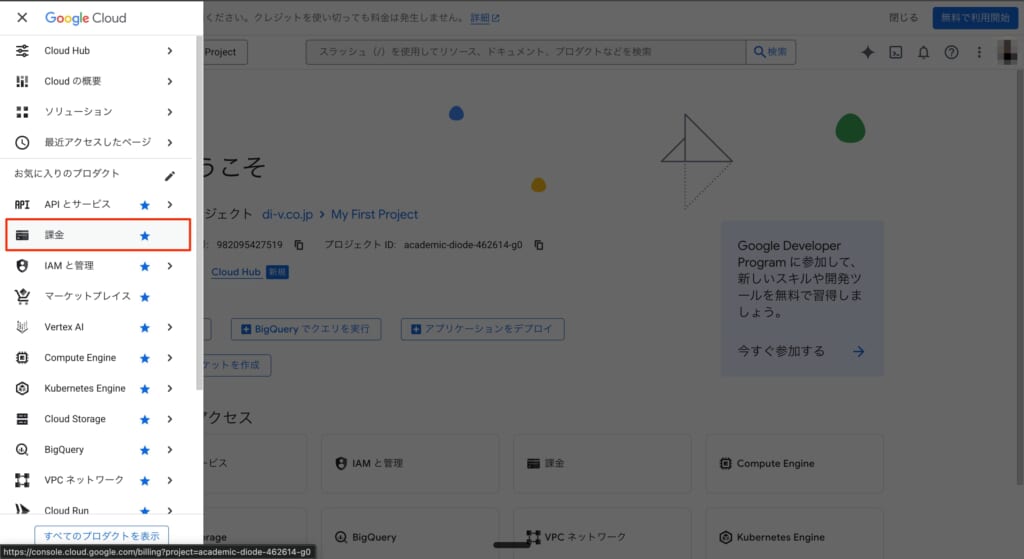
Task: Click the マーケットプレイス cart icon
Action: (x=22, y=296)
